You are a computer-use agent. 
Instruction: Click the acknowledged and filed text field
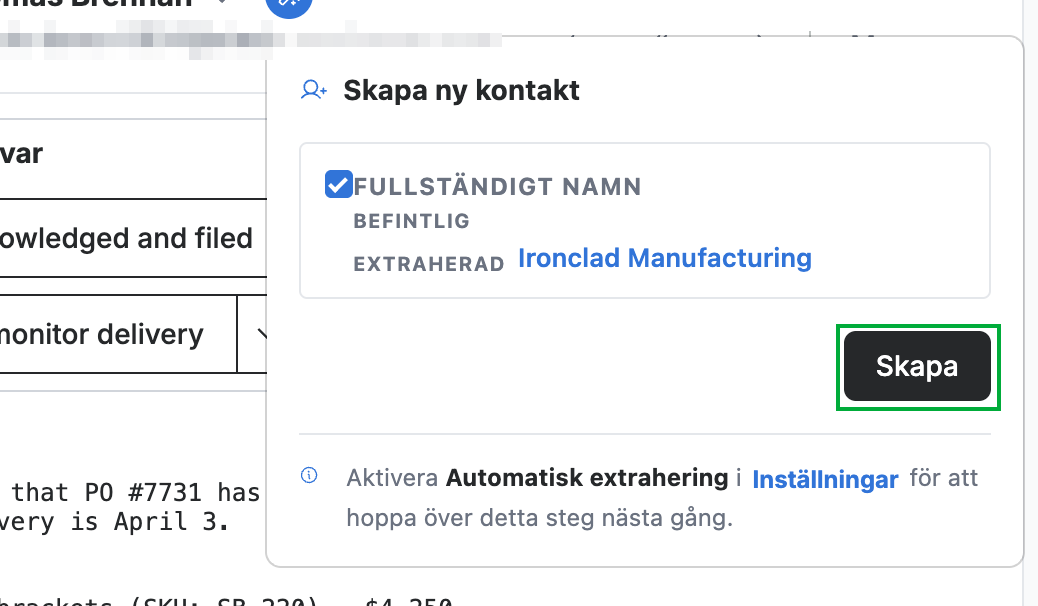point(133,238)
